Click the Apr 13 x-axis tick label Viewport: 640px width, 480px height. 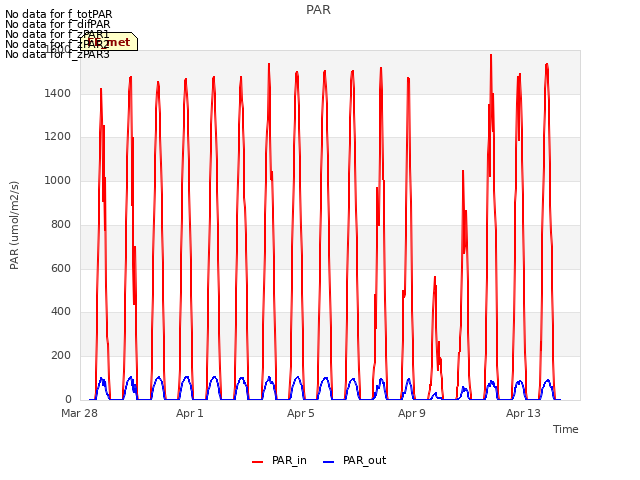pos(523,413)
